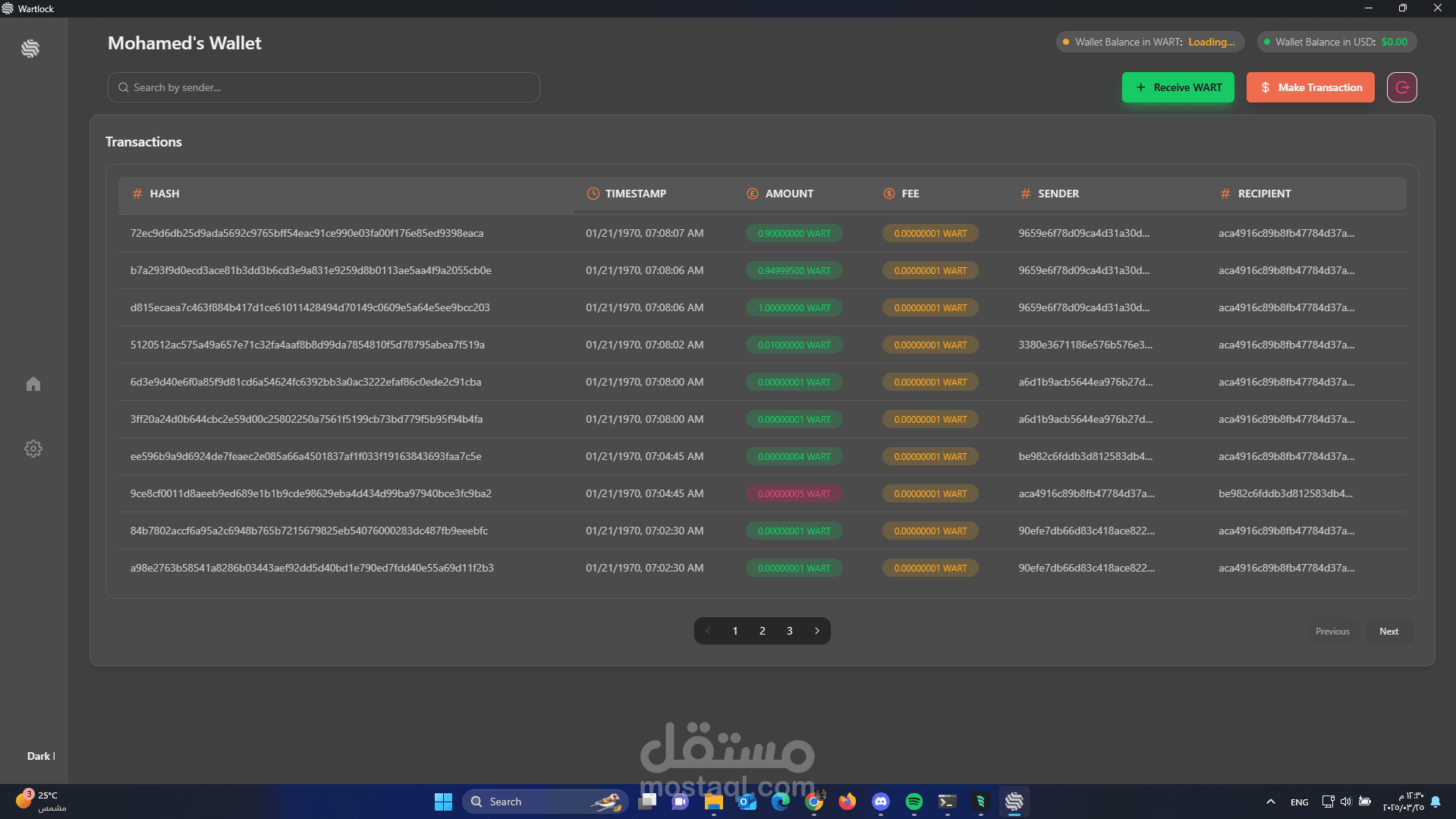Select transaction hash starting with 84b7802accf
1456x819 pixels.
coord(309,531)
